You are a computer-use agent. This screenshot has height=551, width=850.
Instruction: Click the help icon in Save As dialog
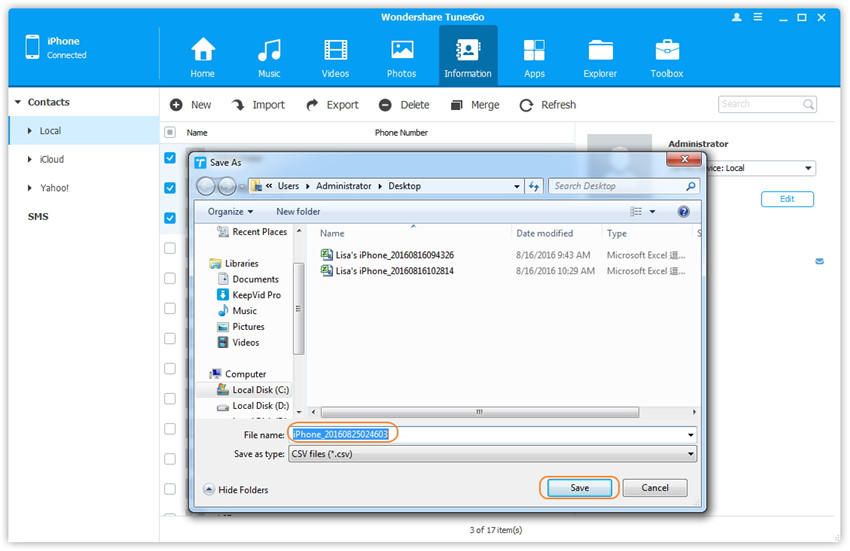coord(684,212)
